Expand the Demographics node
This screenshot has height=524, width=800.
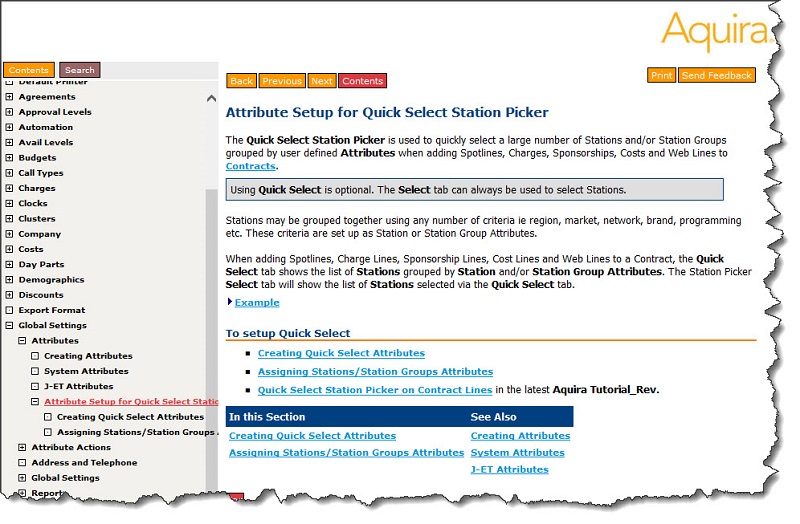(x=9, y=280)
